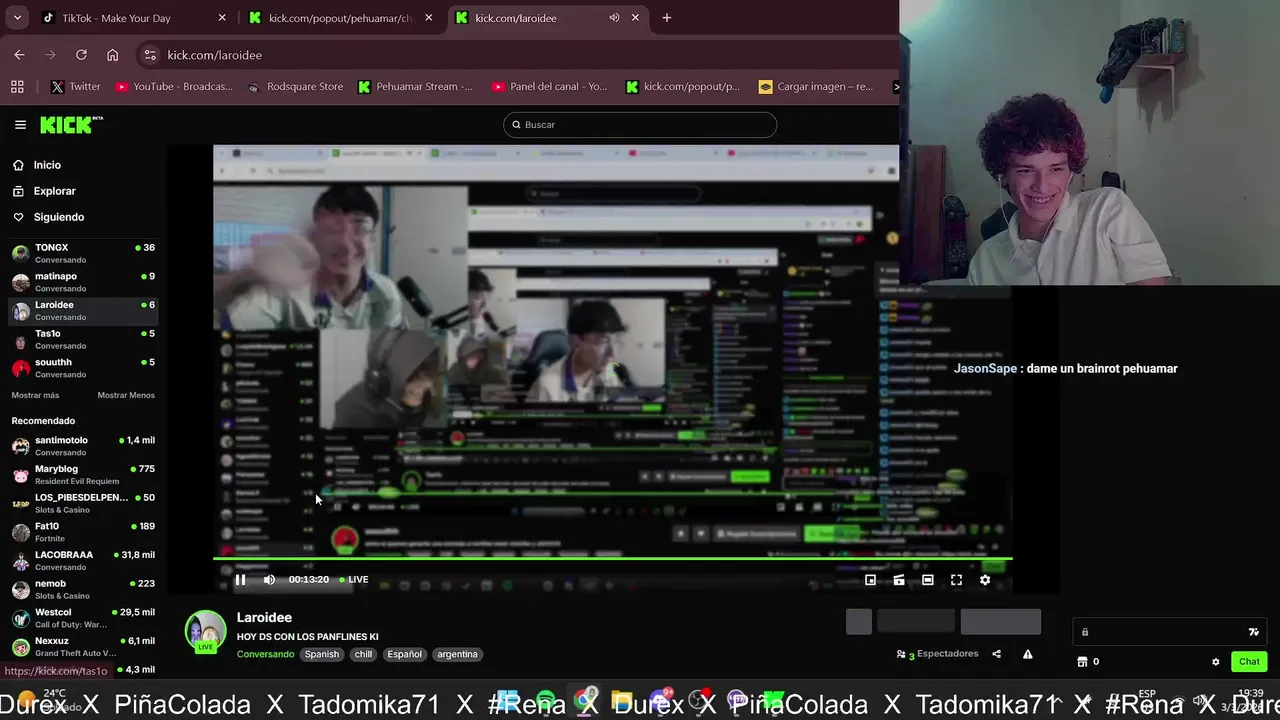Toggle theater mode in player
The height and width of the screenshot is (720, 1280).
pos(928,580)
